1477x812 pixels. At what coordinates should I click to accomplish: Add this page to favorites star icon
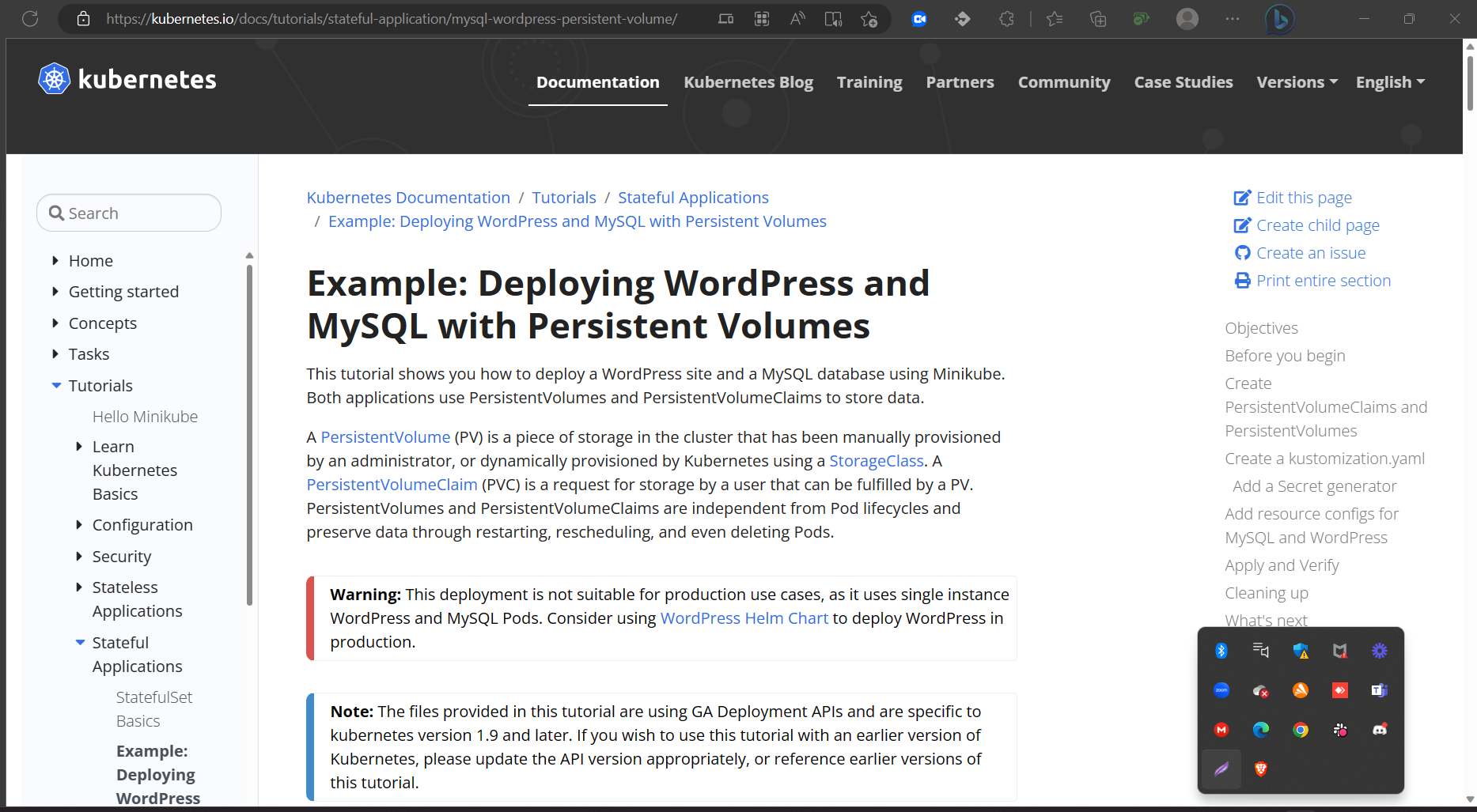coord(869,19)
